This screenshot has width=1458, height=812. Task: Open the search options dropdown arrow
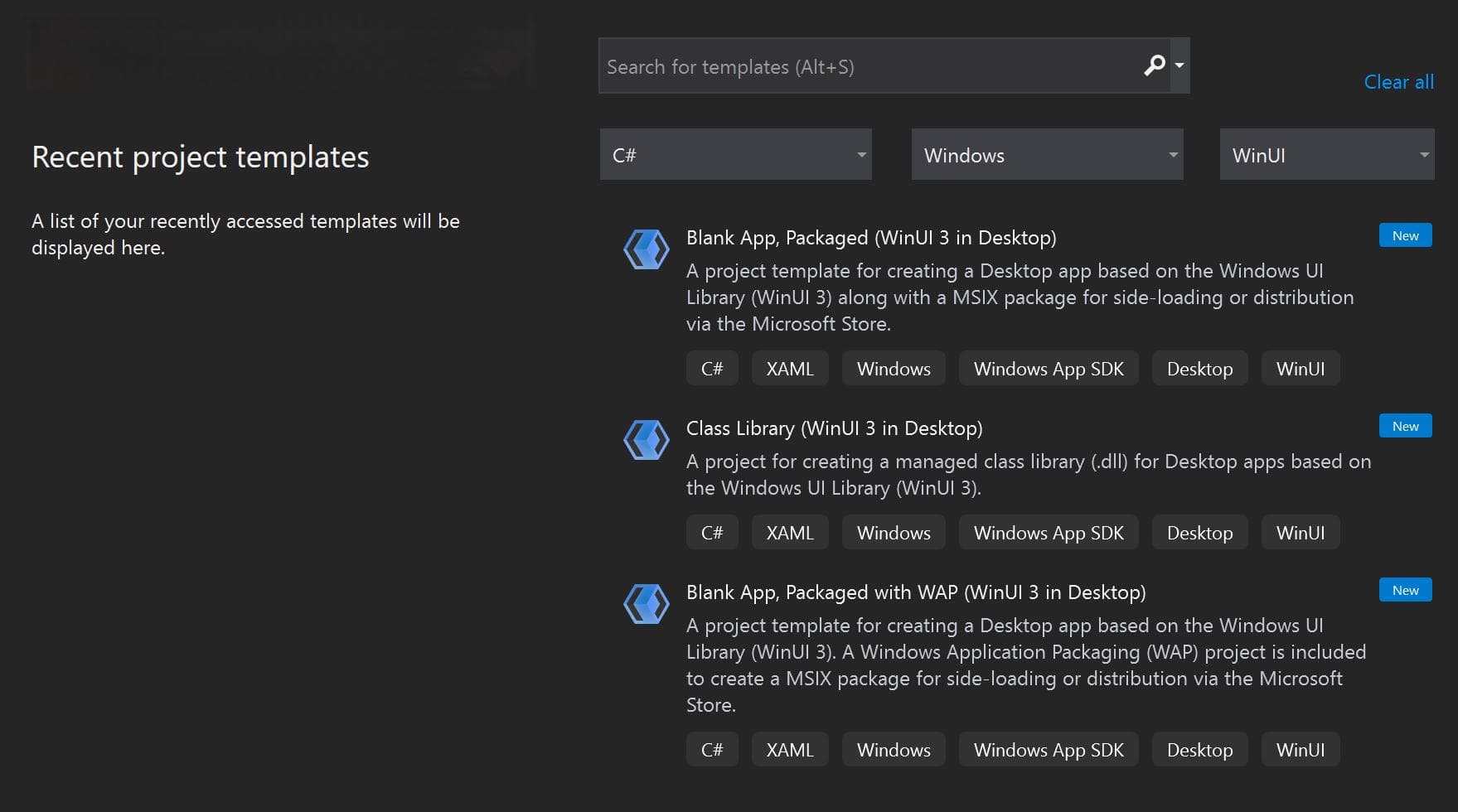[1179, 65]
